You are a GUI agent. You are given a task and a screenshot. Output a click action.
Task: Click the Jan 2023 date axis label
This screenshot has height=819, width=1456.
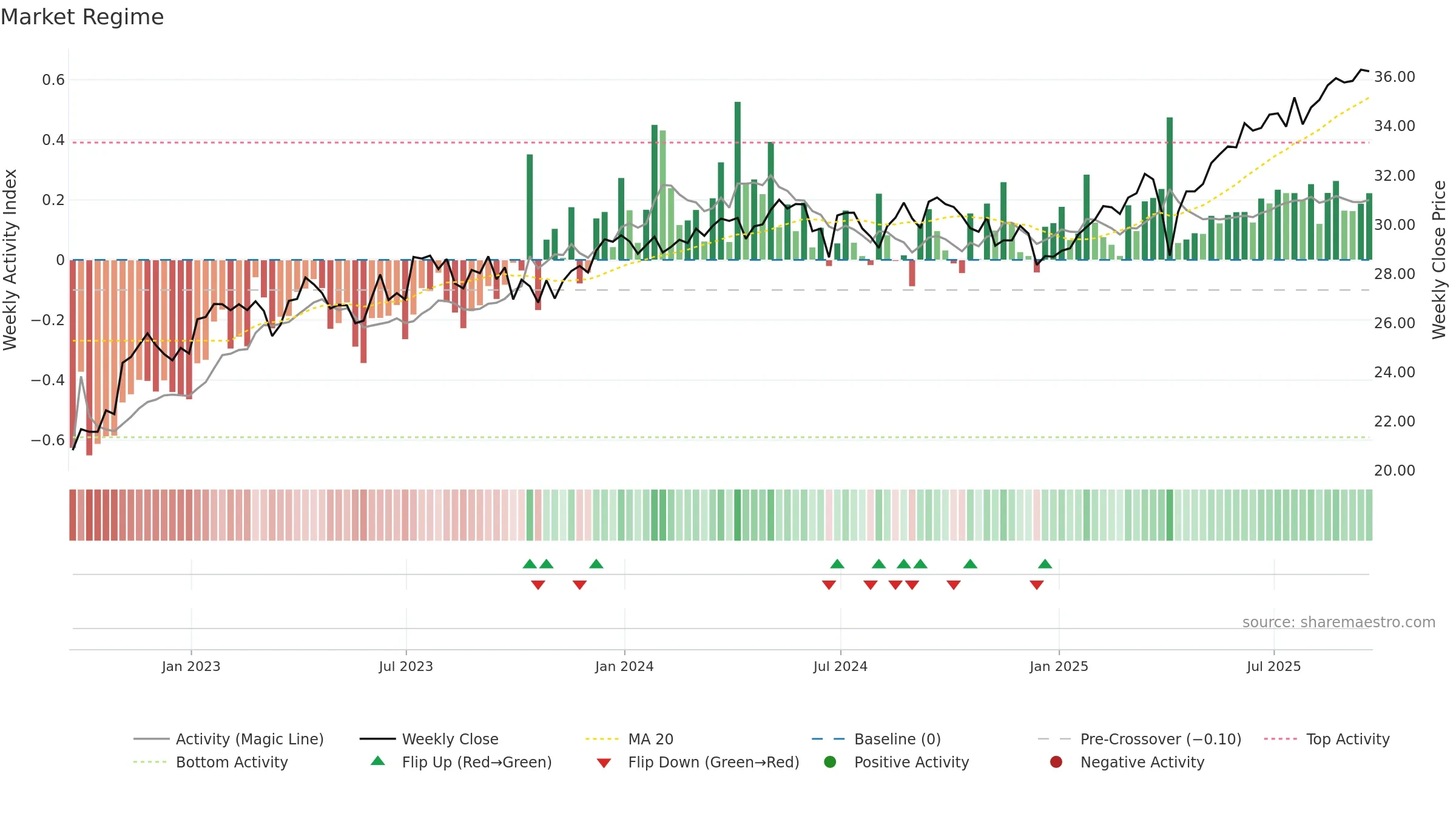point(191,666)
